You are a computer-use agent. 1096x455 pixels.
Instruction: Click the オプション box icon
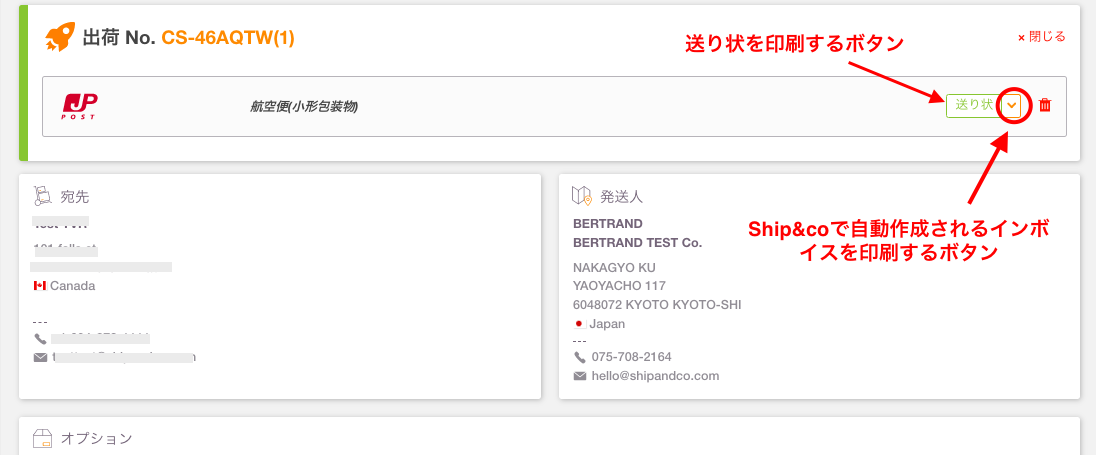(x=43, y=438)
